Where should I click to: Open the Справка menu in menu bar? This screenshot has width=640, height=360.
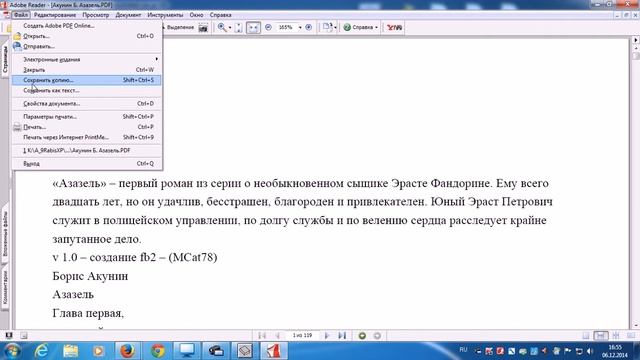pyautogui.click(x=220, y=15)
